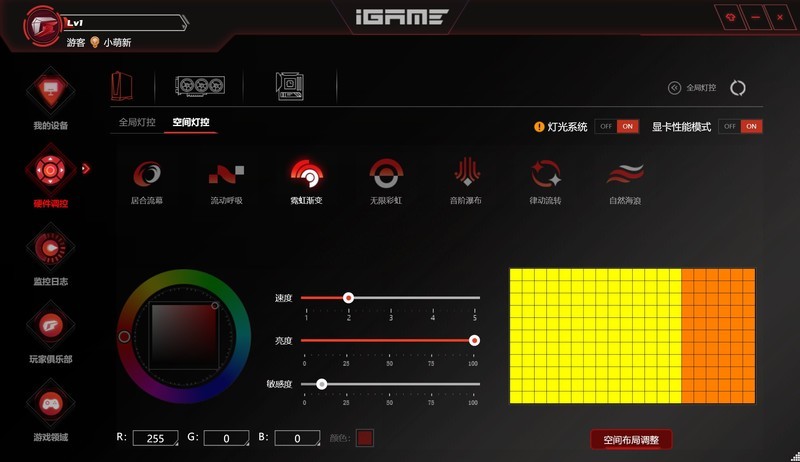Select the graphics card device icon
This screenshot has width=800, height=462.
200,86
